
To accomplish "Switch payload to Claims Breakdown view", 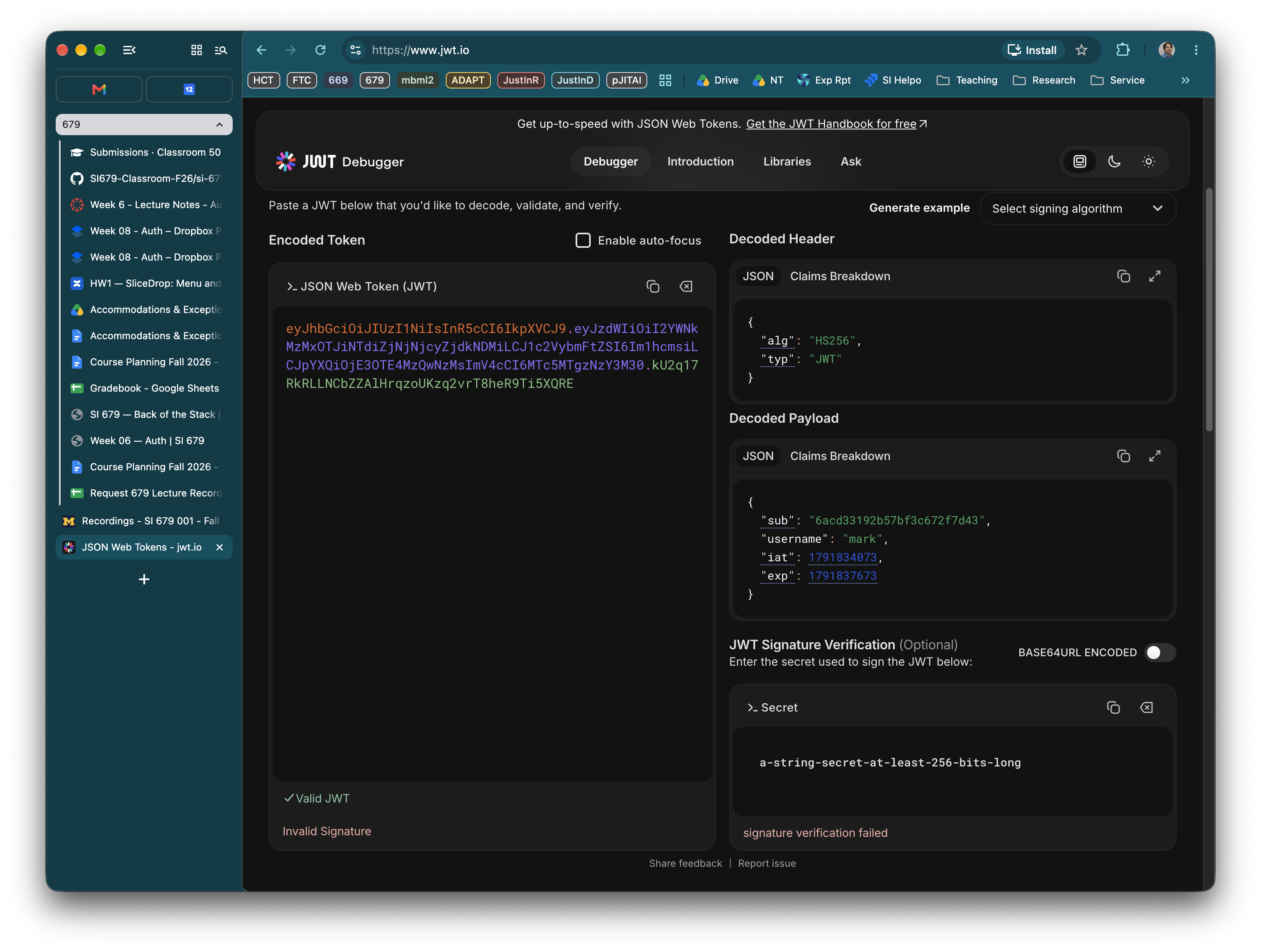I will tap(840, 456).
